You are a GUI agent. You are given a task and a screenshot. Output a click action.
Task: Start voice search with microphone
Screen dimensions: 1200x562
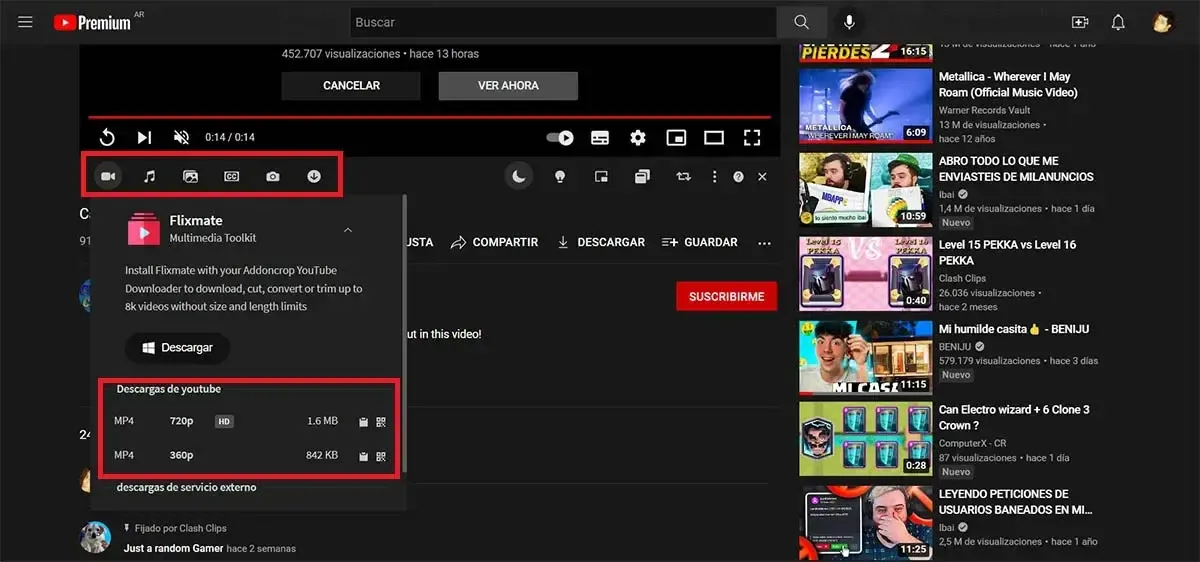click(x=850, y=22)
